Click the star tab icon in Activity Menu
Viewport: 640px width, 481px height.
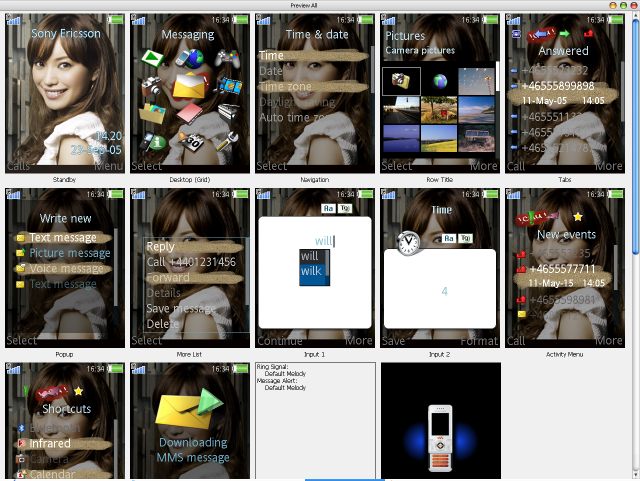[x=578, y=217]
